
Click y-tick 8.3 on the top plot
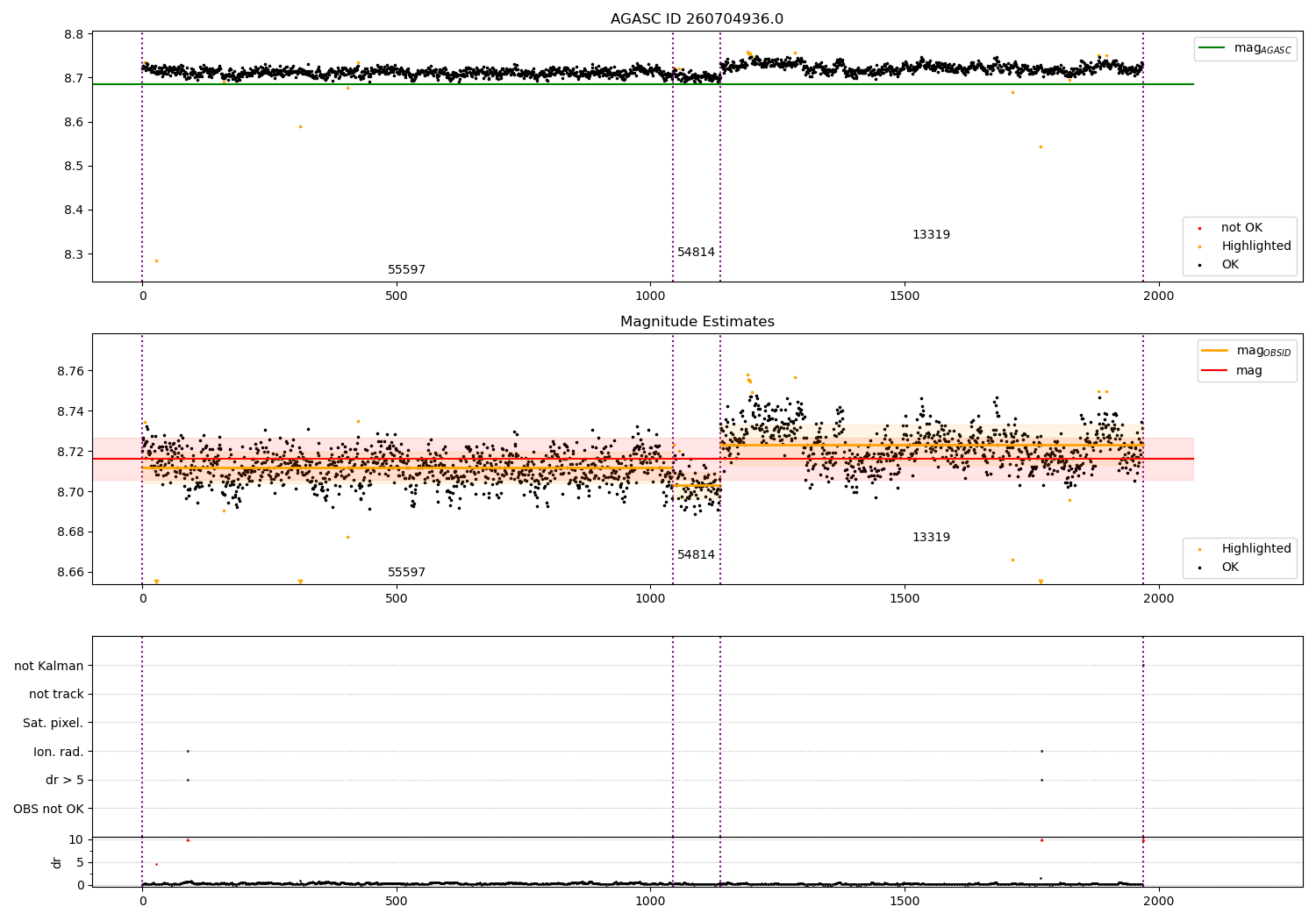[x=74, y=255]
